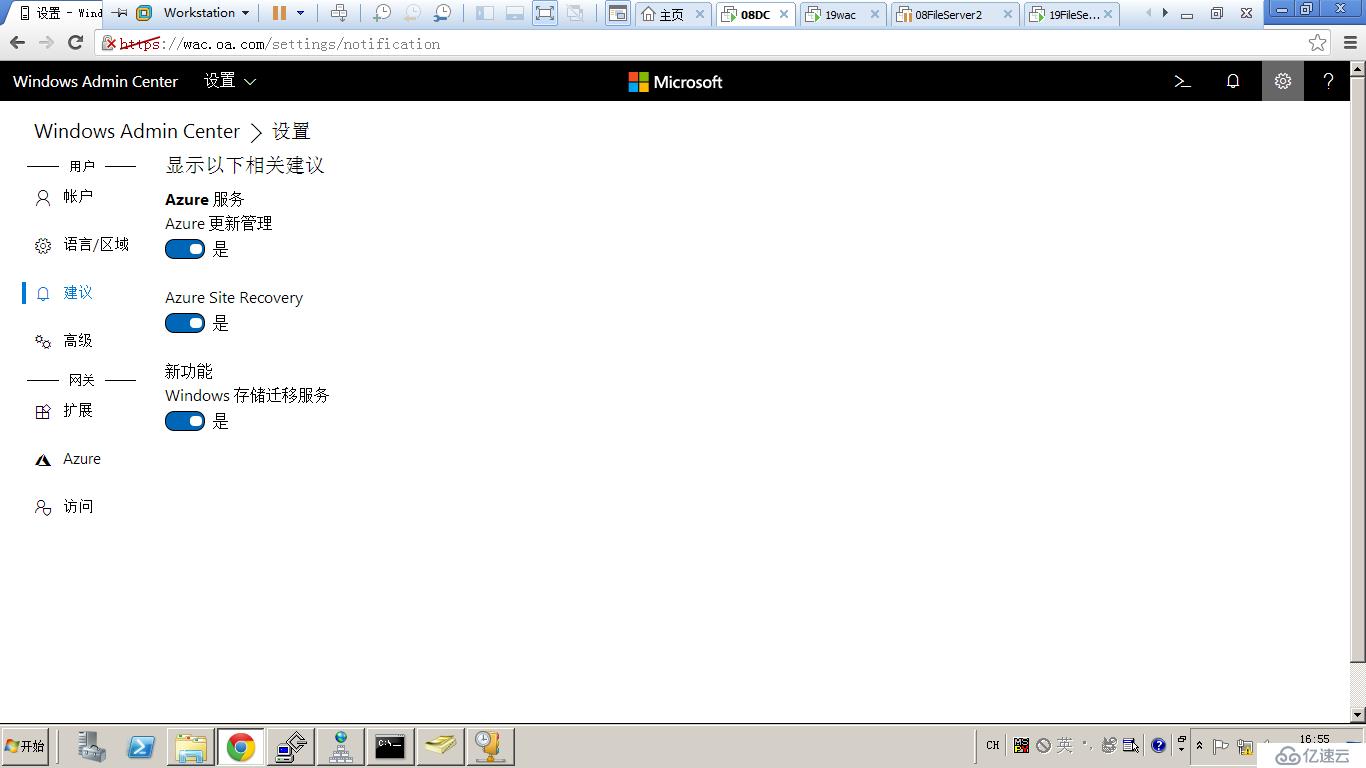
Task: Open the PowerShell console icon in header
Action: coord(1182,81)
